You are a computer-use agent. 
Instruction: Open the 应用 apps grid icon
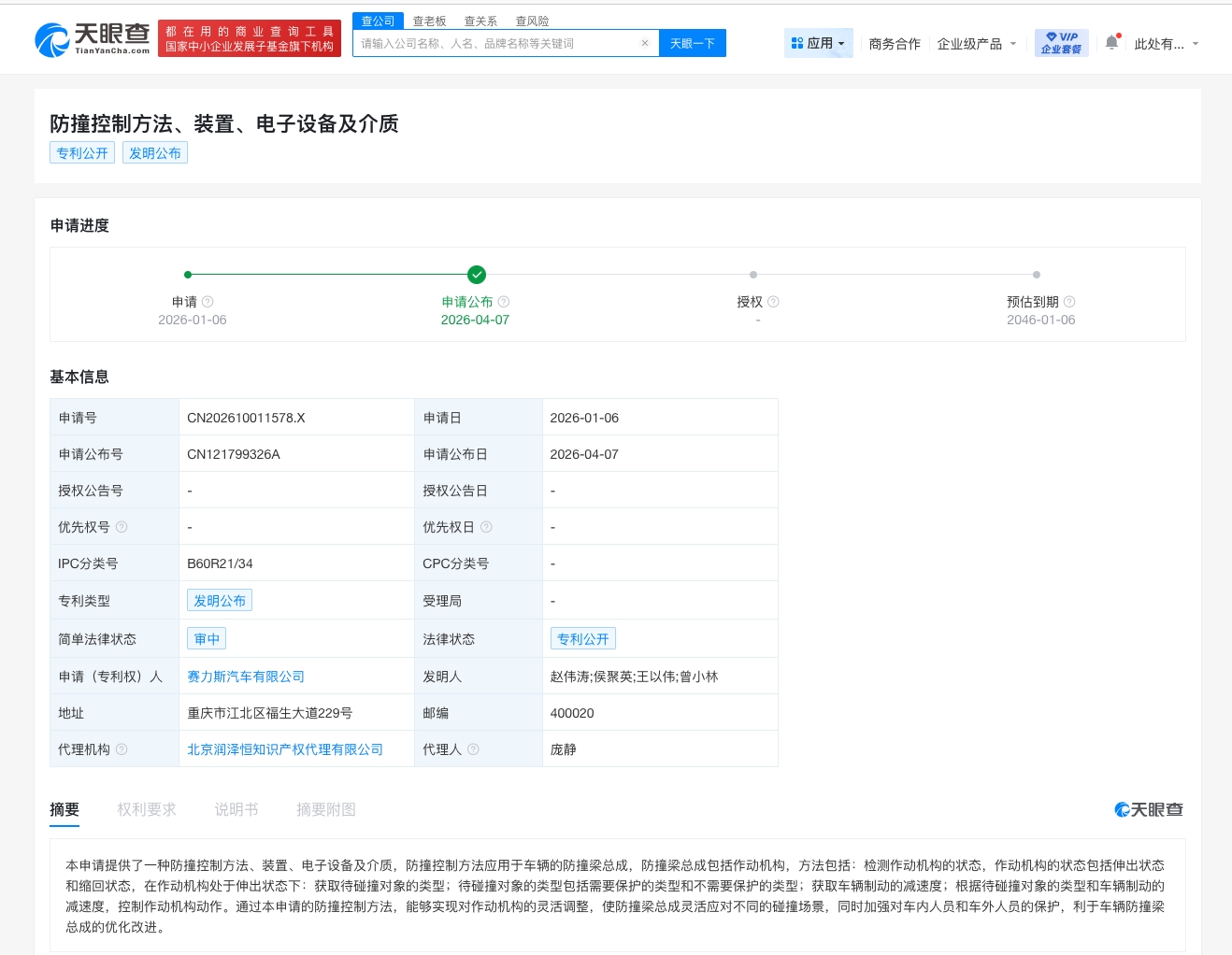tap(796, 42)
